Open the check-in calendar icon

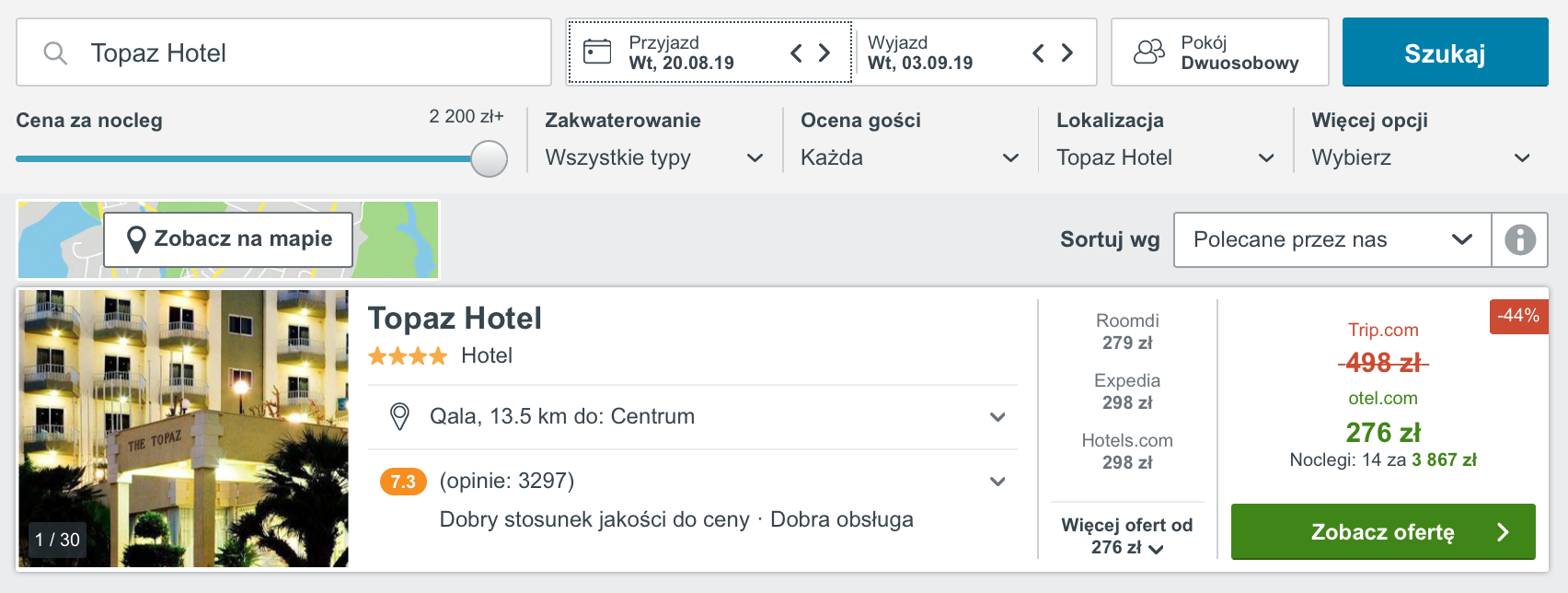[597, 52]
